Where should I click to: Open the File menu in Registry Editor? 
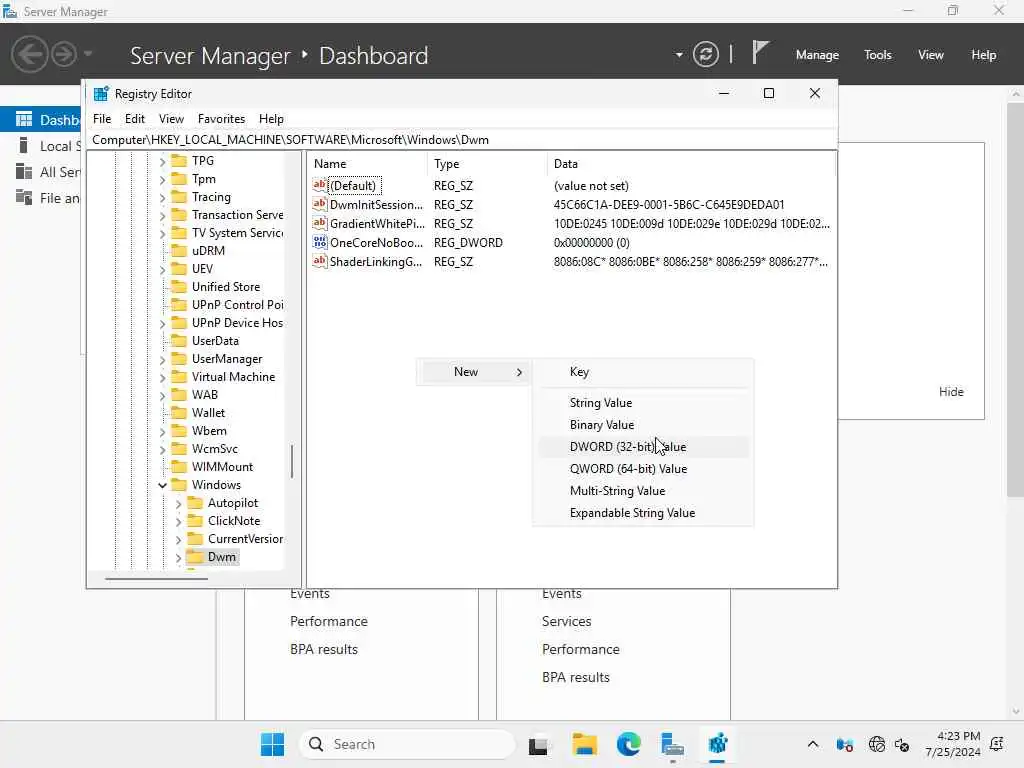(102, 119)
